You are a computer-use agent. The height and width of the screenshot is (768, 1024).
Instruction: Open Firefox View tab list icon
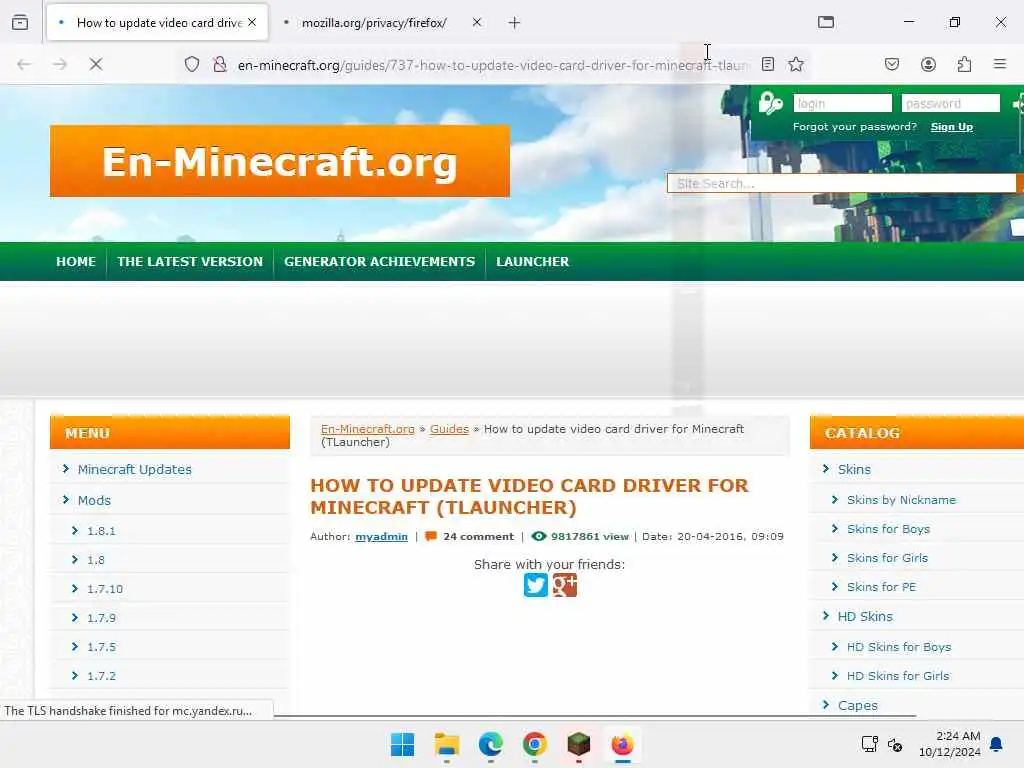[20, 22]
